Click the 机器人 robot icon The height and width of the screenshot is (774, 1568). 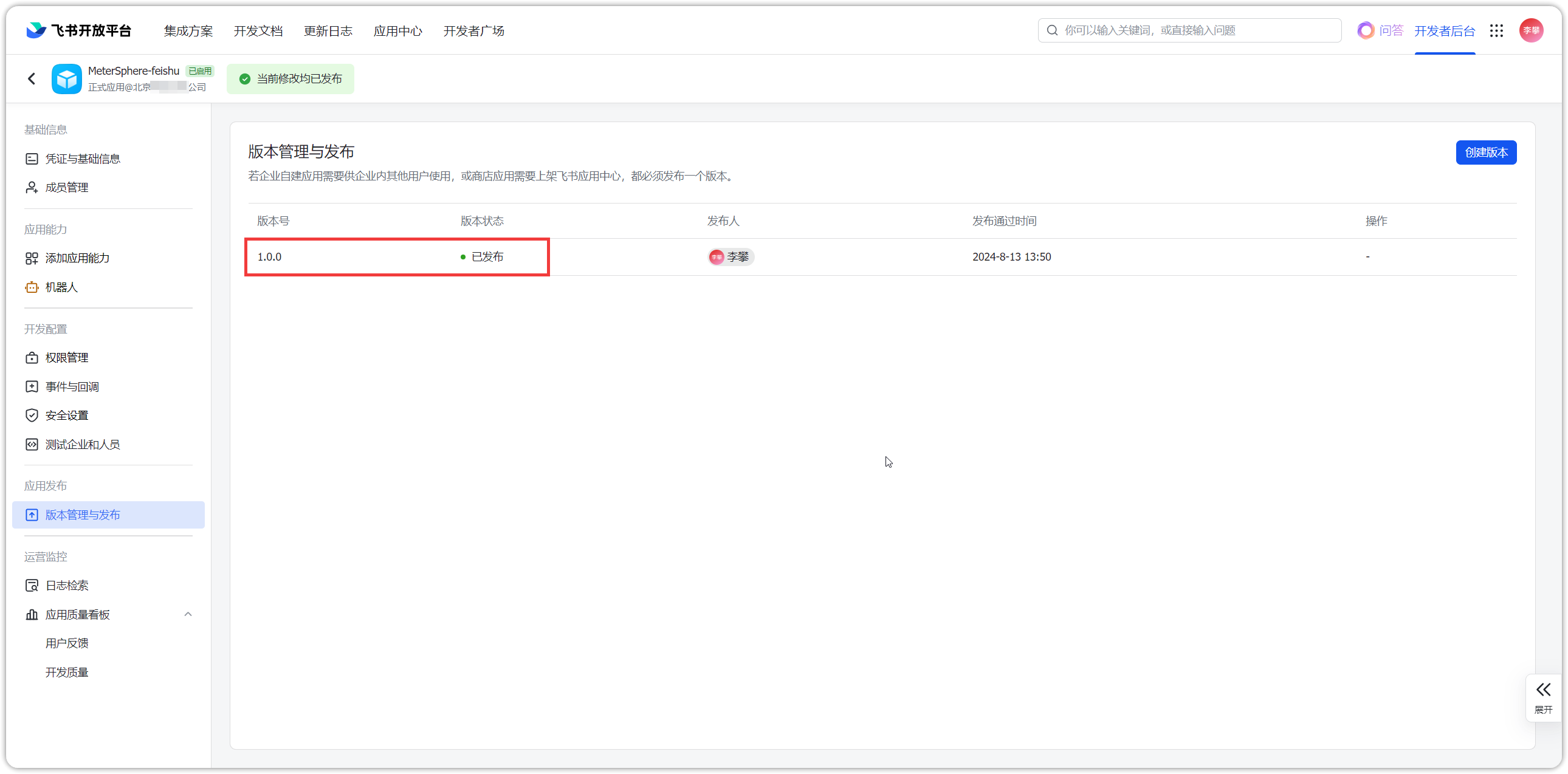pos(32,287)
